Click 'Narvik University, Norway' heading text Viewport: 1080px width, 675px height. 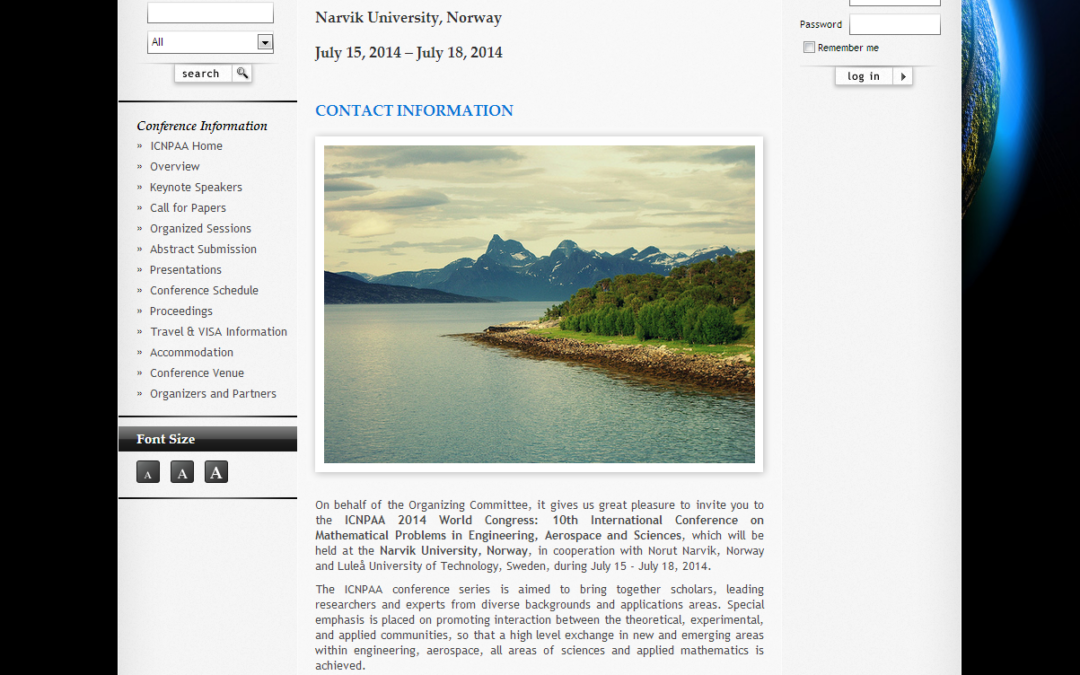coord(408,18)
